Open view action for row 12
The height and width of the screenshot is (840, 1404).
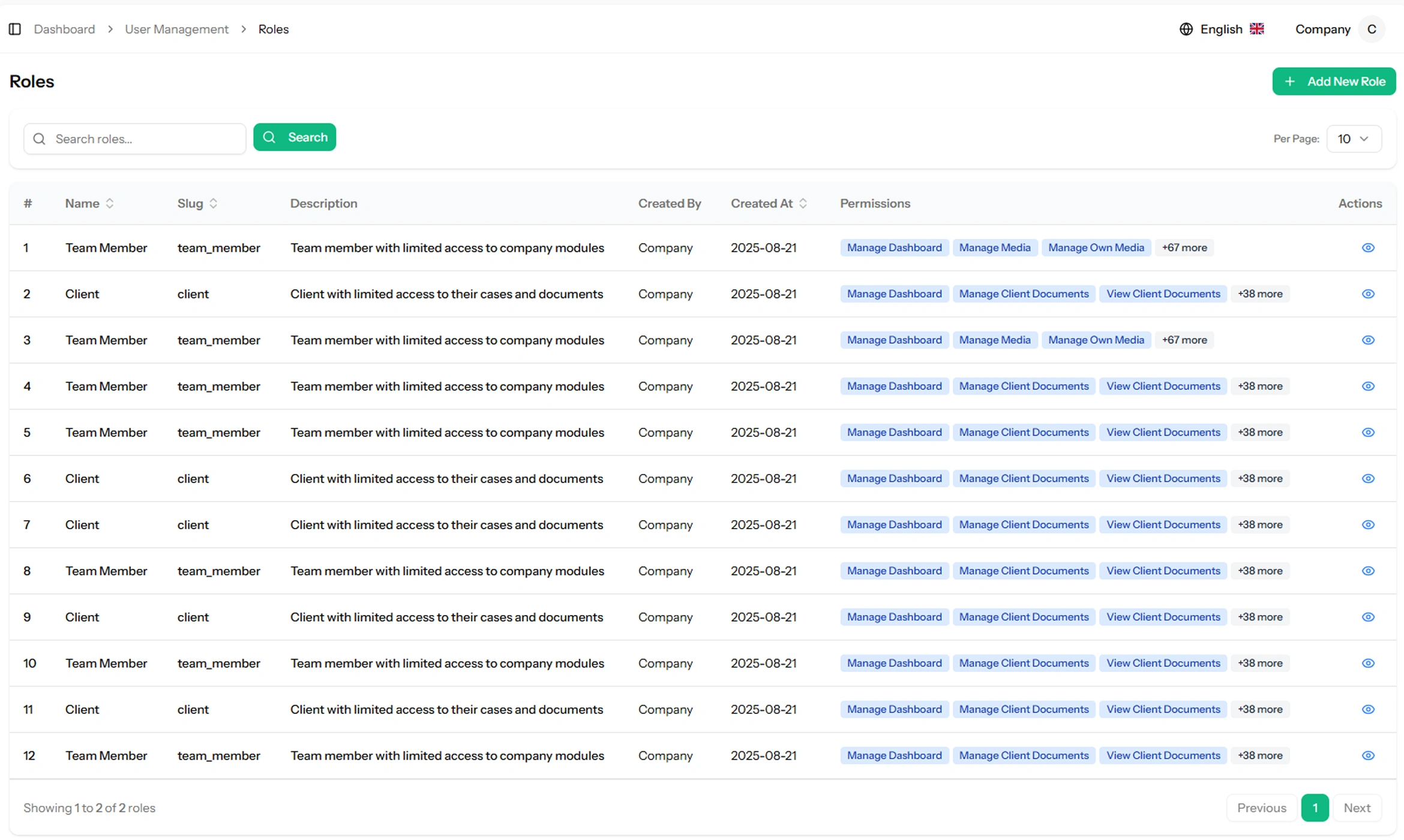1368,756
